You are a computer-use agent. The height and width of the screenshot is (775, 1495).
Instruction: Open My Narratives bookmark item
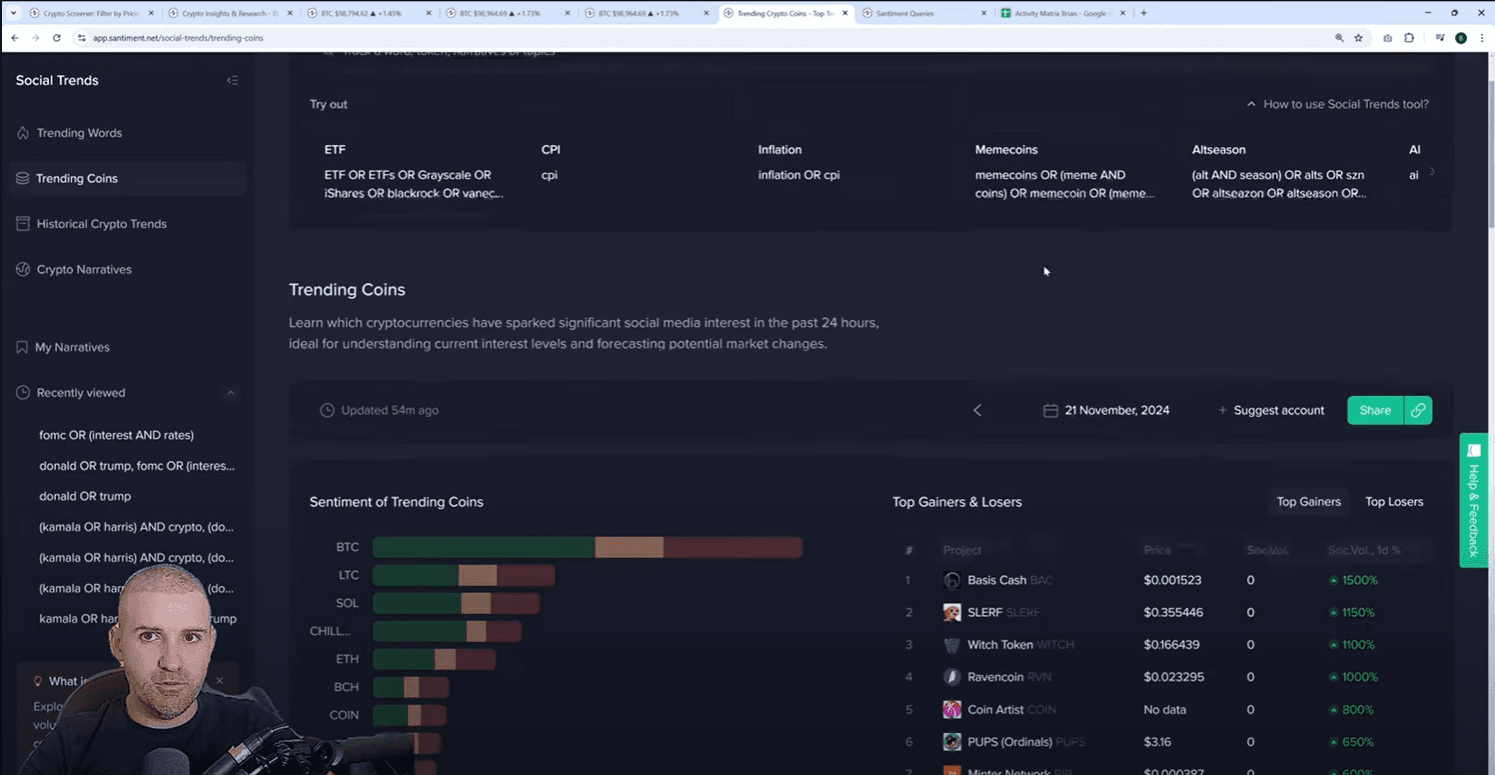tap(72, 347)
